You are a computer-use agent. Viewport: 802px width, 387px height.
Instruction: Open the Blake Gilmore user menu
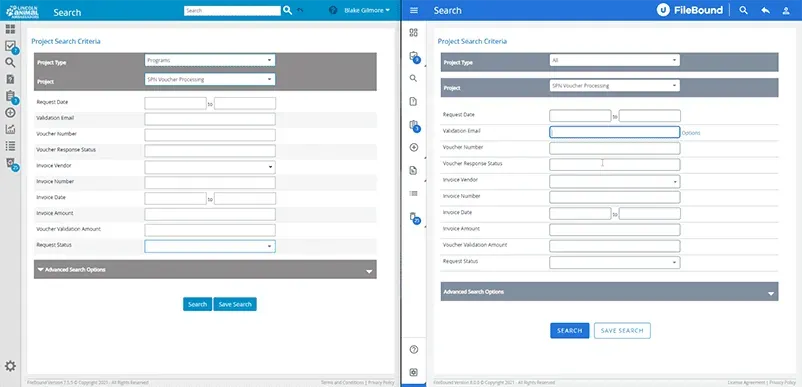point(367,10)
